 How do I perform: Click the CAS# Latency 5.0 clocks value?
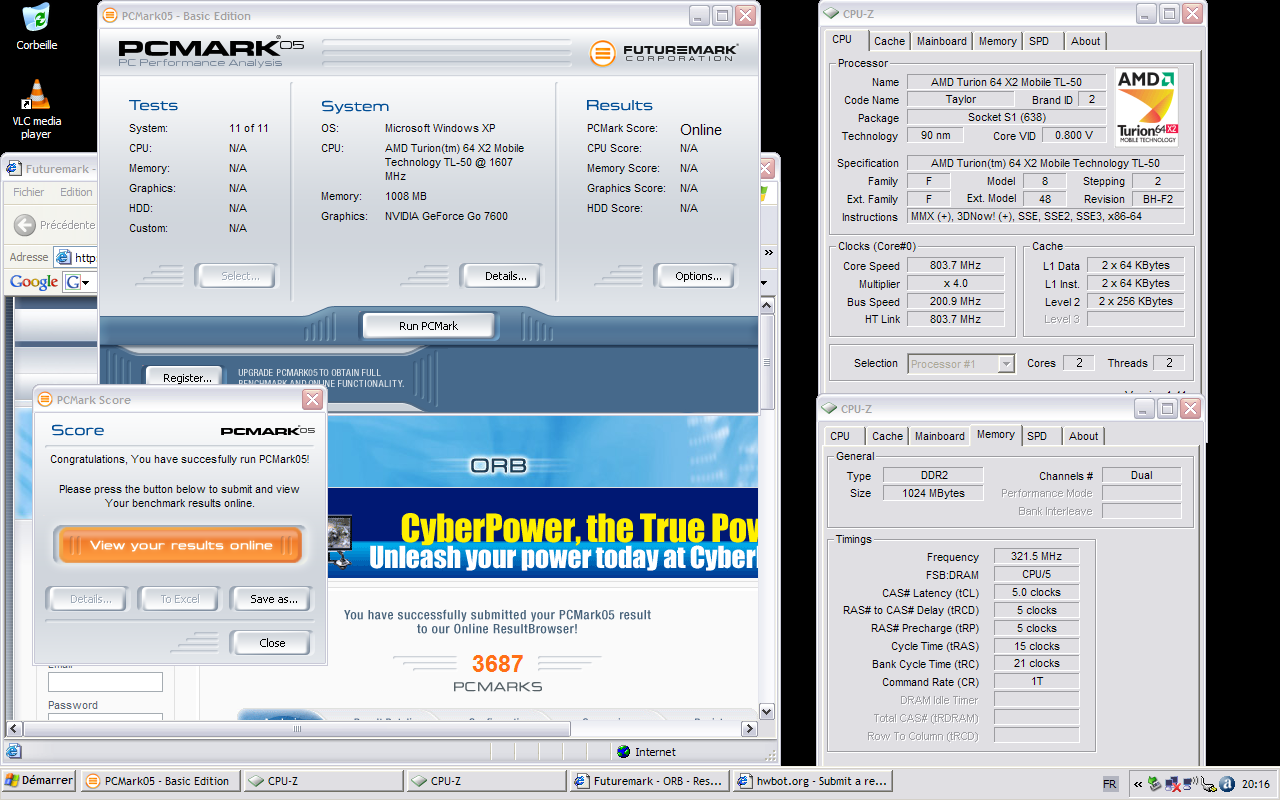click(1037, 593)
